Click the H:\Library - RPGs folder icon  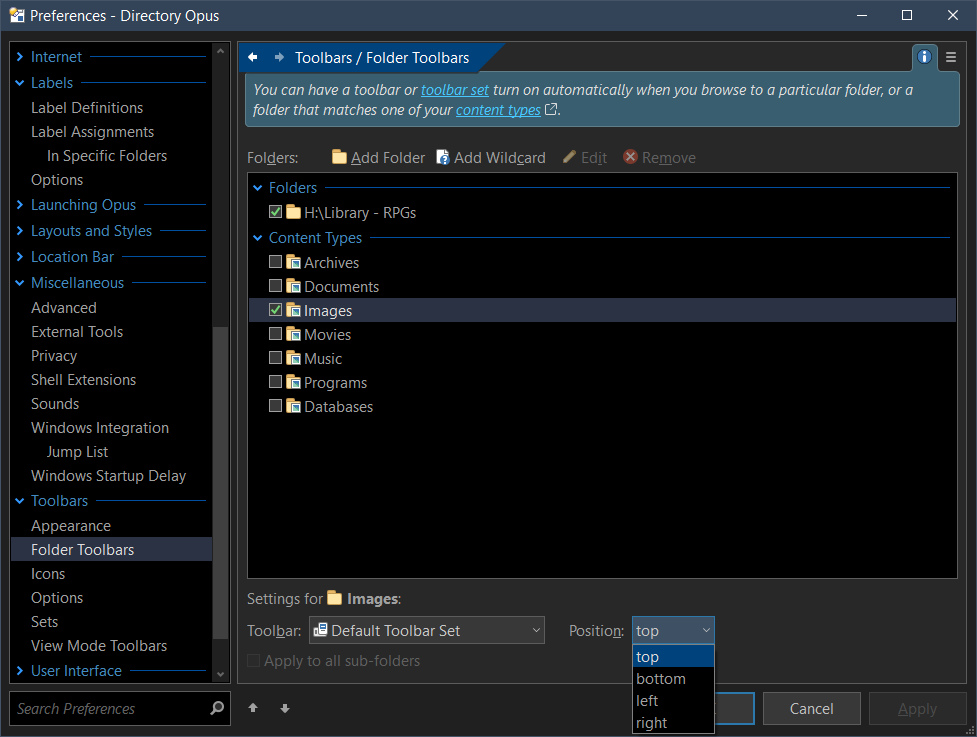[x=293, y=212]
